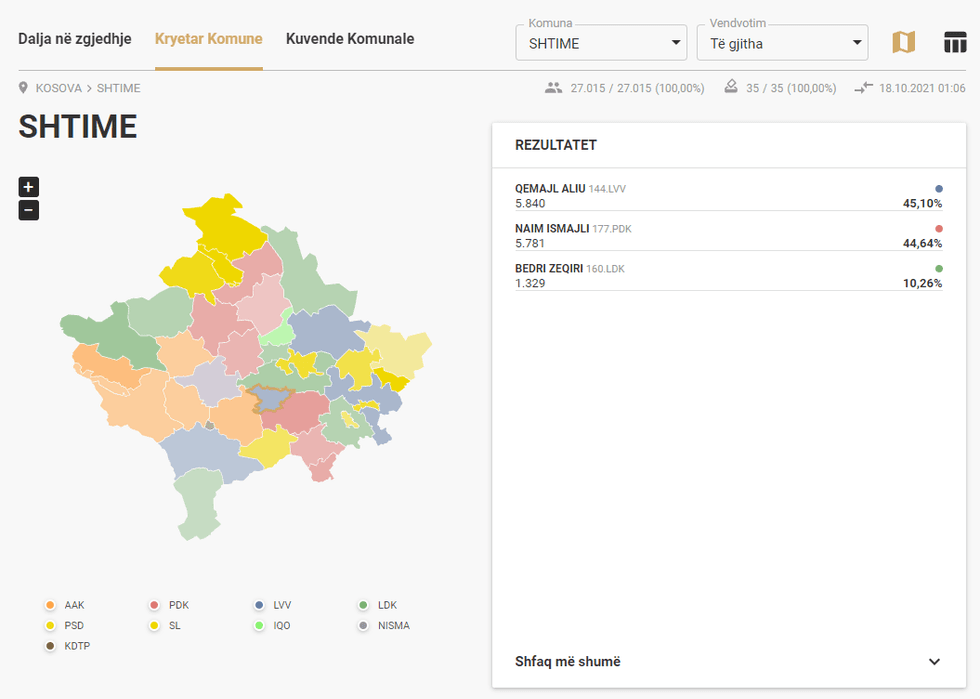Switch to the map view icon
This screenshot has width=980, height=699.
(x=903, y=42)
